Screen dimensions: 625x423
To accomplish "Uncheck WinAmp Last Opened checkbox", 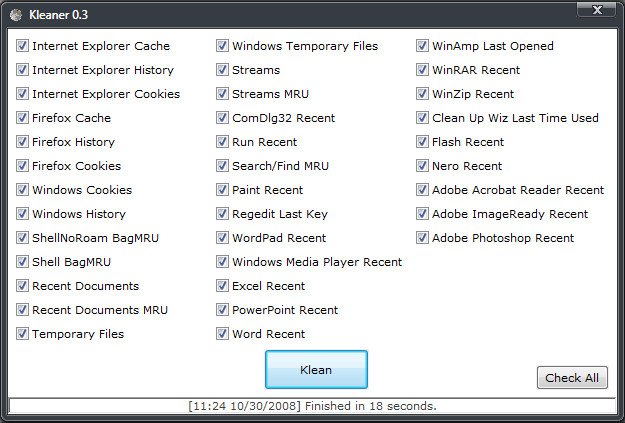I will point(423,45).
